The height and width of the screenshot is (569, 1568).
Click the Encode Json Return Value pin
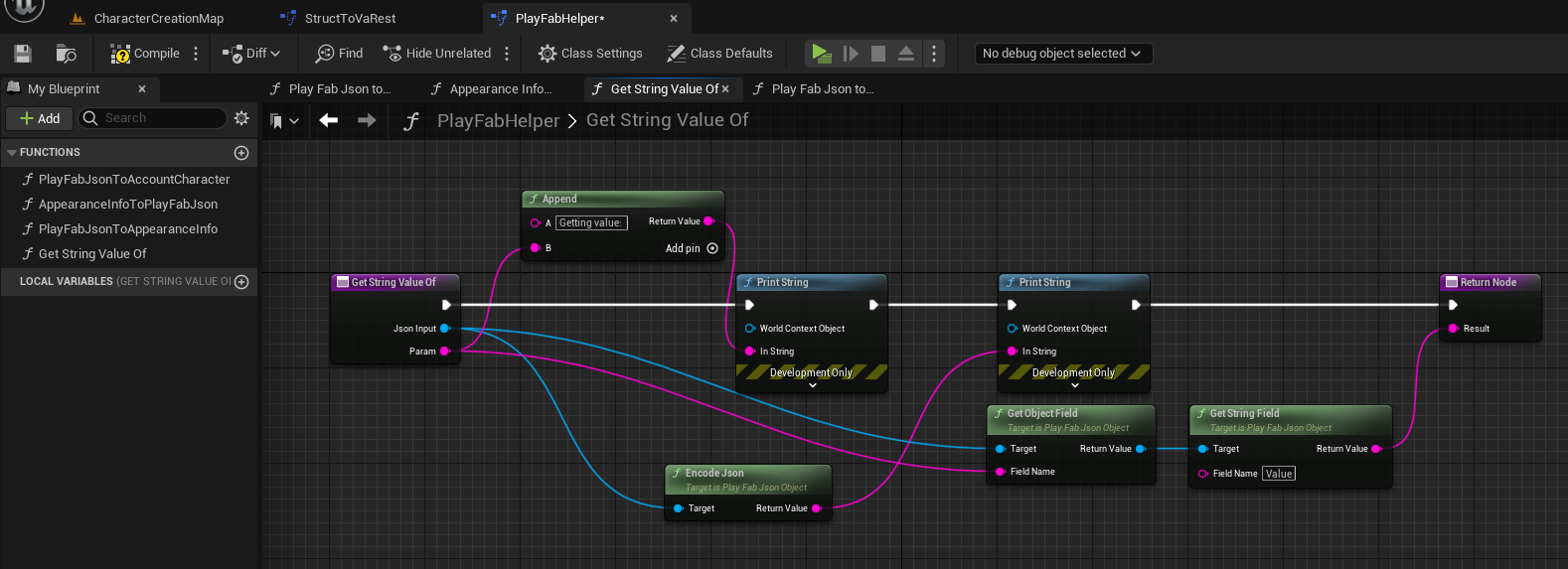click(x=817, y=508)
